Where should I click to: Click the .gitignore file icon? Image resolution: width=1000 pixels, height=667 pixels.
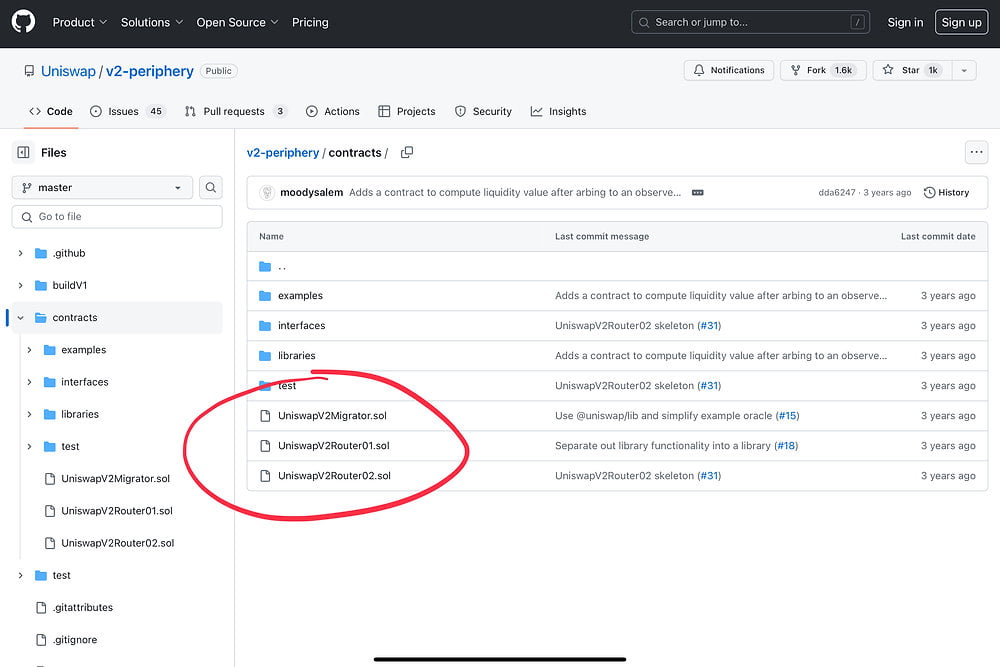click(41, 640)
